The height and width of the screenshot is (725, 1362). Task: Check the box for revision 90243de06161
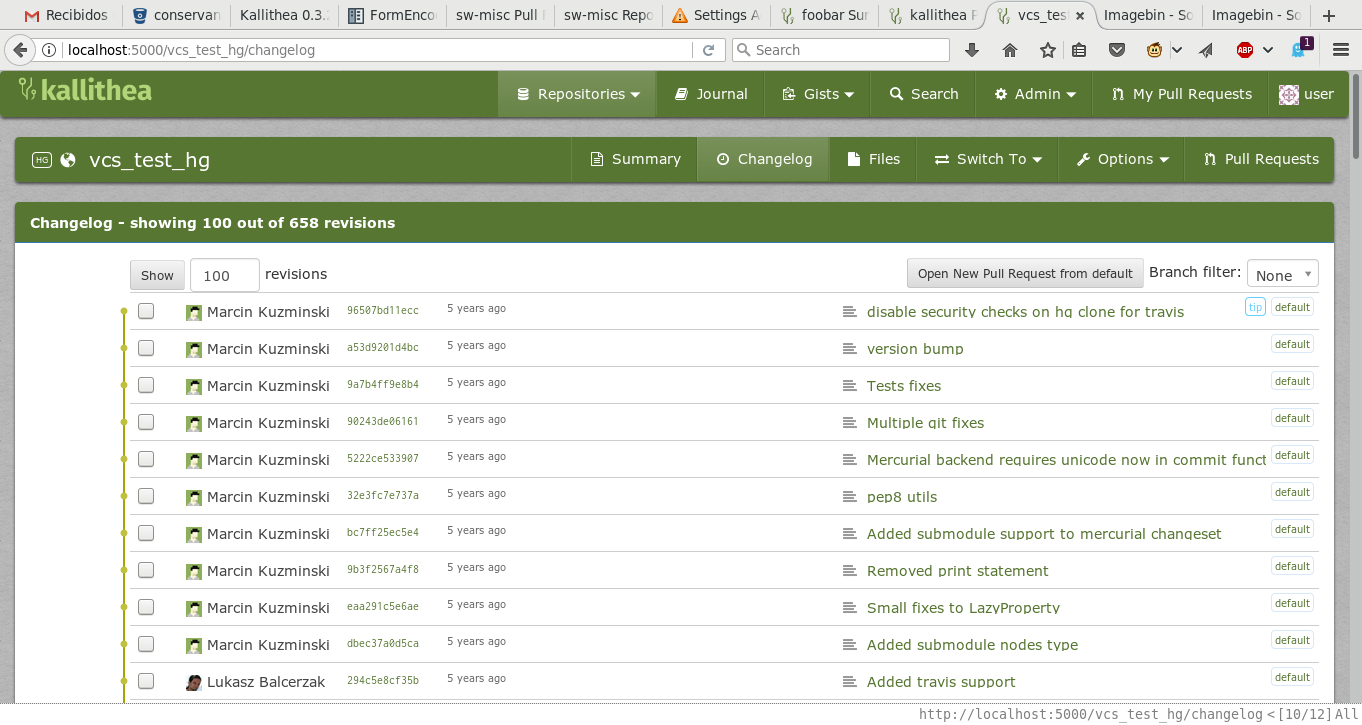[146, 422]
